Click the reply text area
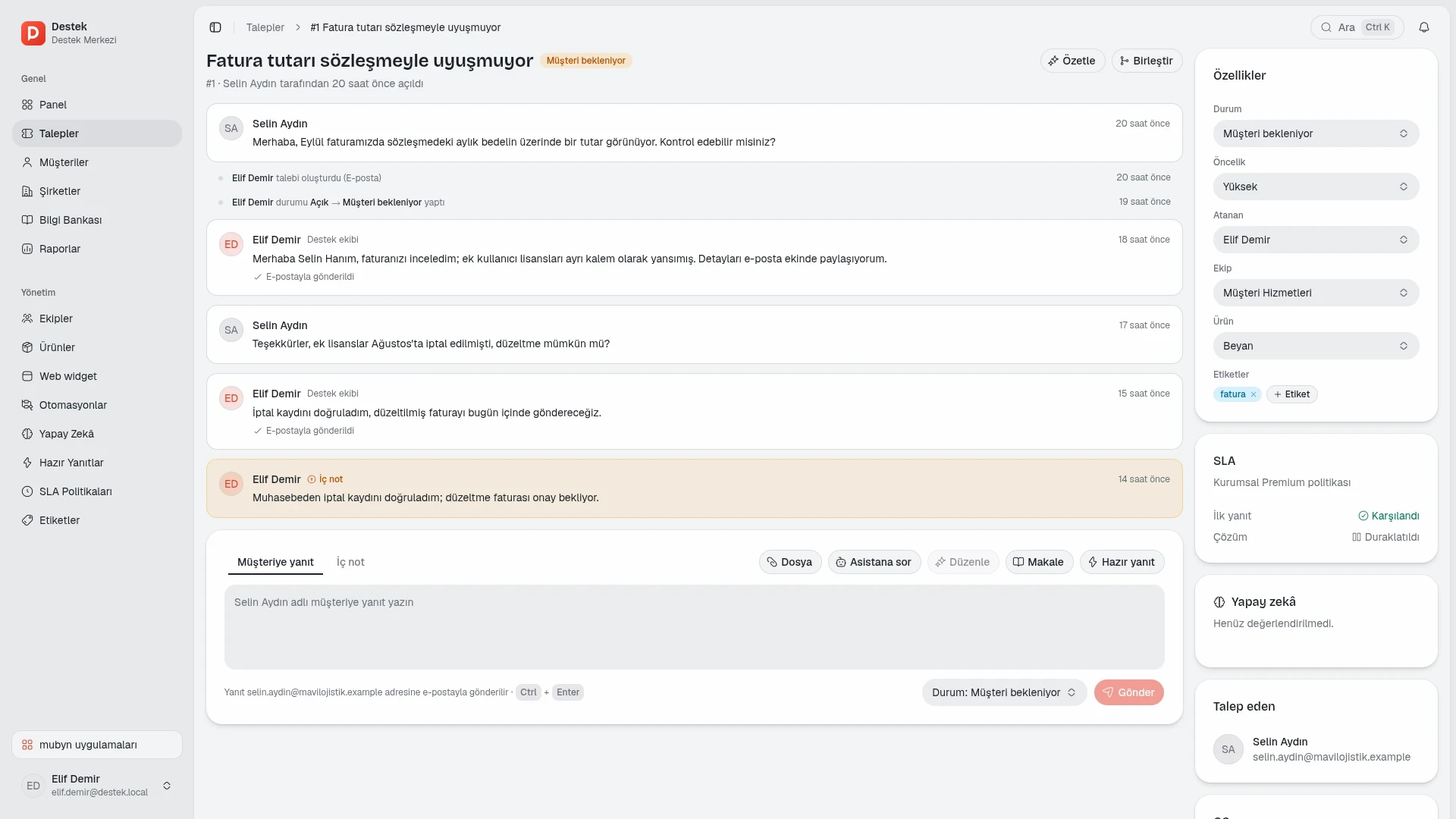 [694, 627]
